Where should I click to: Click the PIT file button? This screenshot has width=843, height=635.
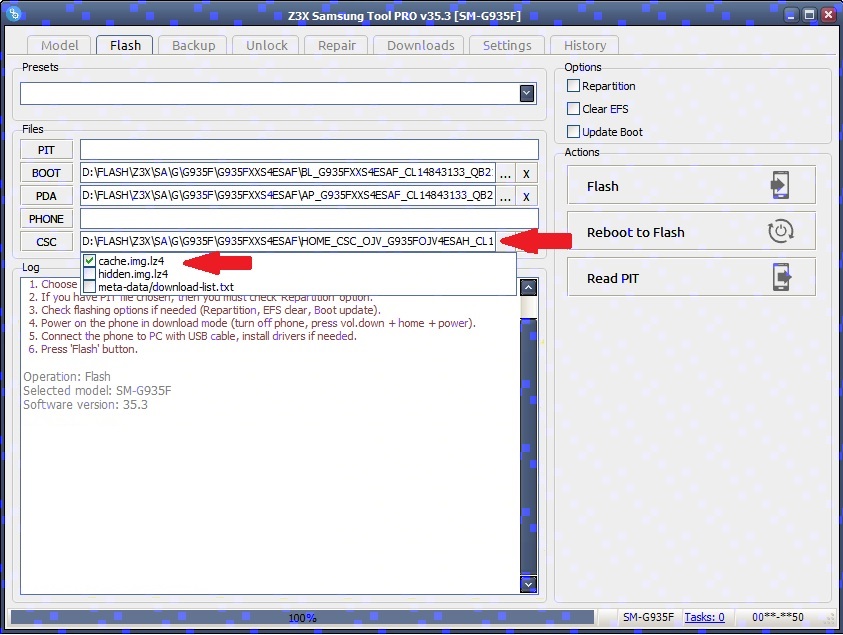46,150
